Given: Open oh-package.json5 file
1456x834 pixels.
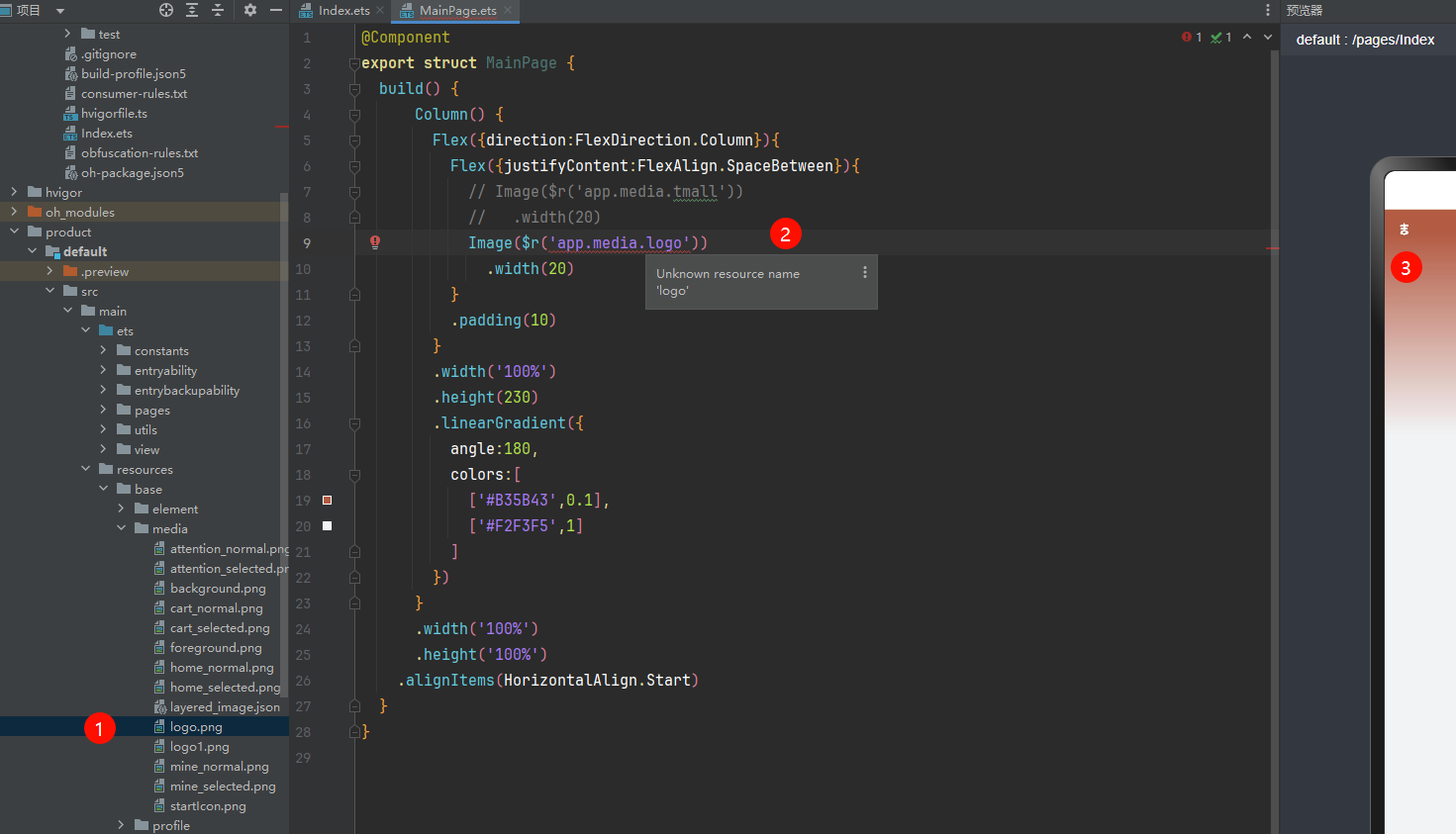Looking at the screenshot, I should (132, 172).
